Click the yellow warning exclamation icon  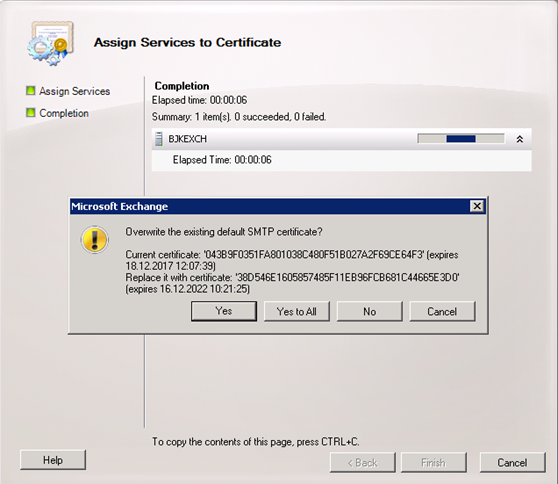click(x=94, y=240)
